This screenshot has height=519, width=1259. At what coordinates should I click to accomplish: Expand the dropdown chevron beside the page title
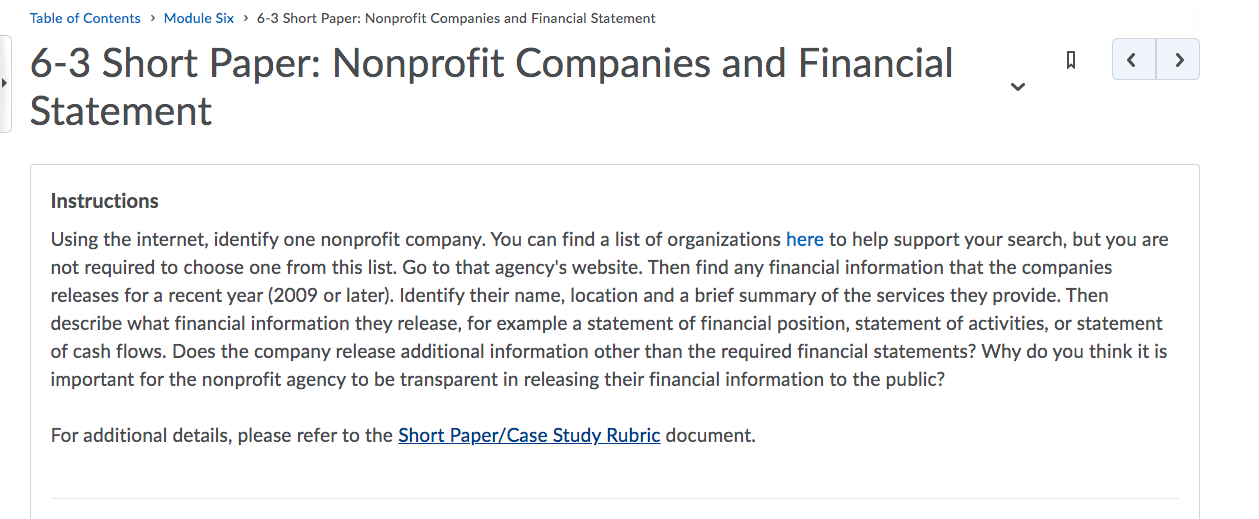coord(1018,88)
